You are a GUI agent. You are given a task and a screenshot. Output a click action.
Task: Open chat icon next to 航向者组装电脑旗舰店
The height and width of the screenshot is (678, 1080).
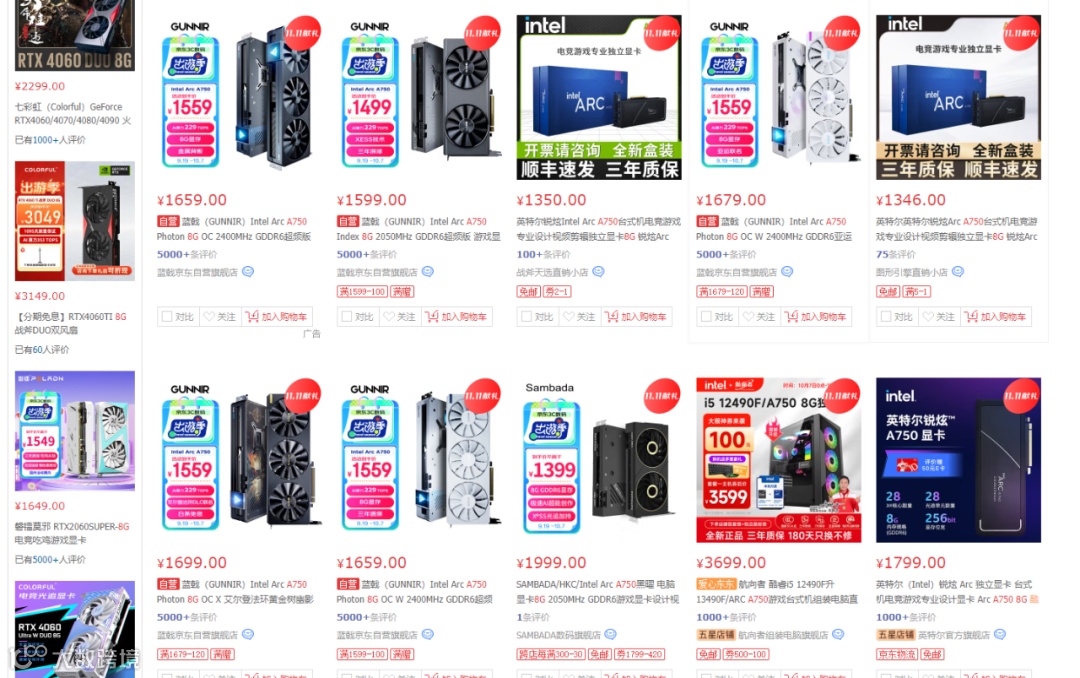[x=838, y=634]
